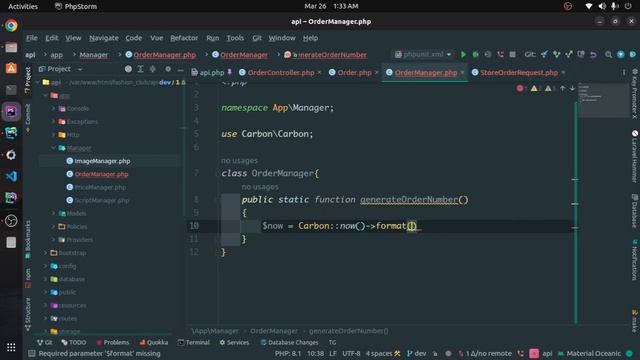640x360 pixels.
Task: Switch to the Order.php tab
Action: coord(354,73)
